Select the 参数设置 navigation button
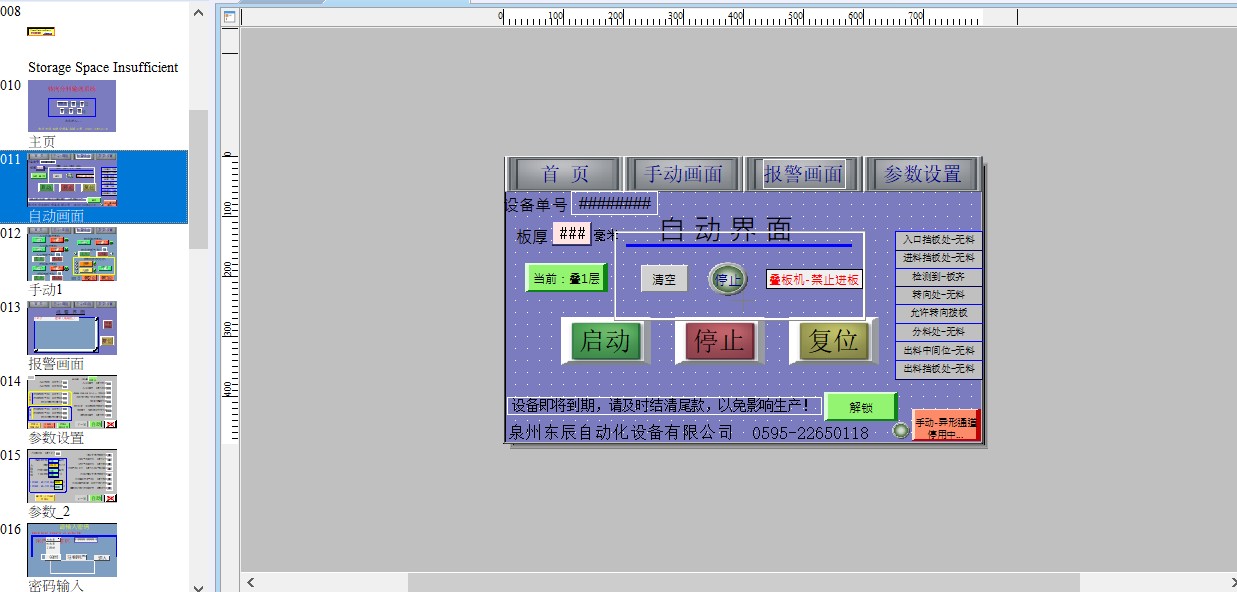This screenshot has width=1237, height=592. 922,174
